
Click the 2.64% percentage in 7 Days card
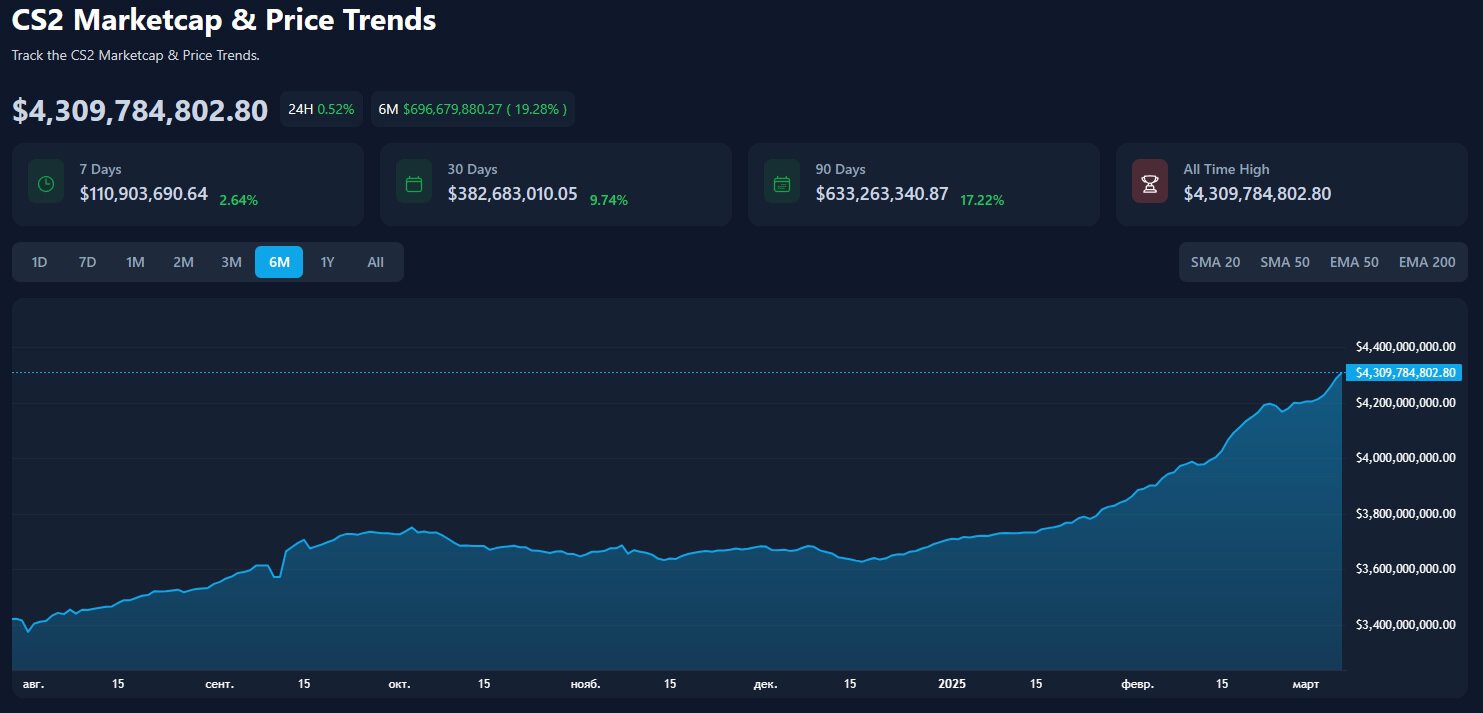[x=238, y=200]
